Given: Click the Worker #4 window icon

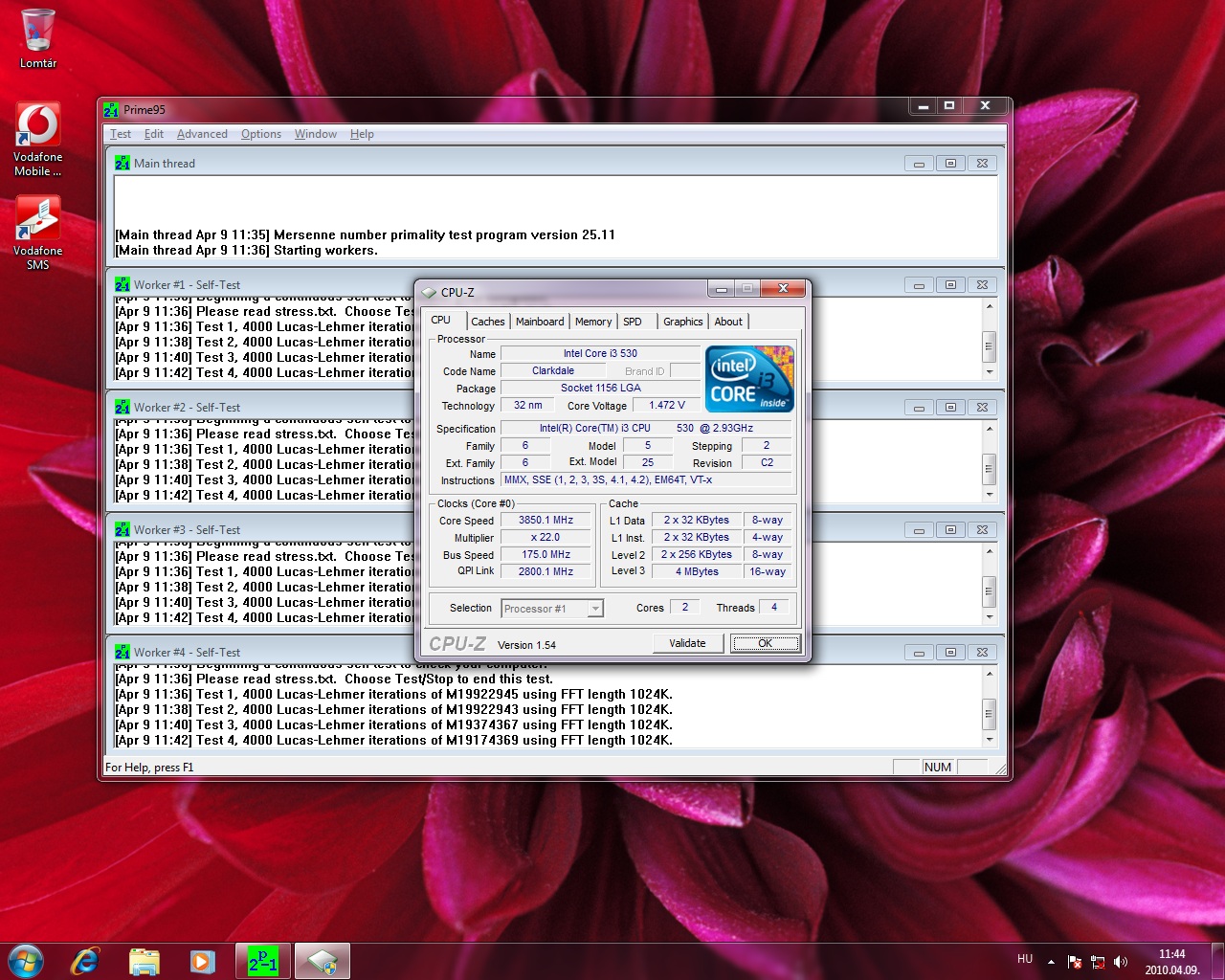Looking at the screenshot, I should pos(122,652).
